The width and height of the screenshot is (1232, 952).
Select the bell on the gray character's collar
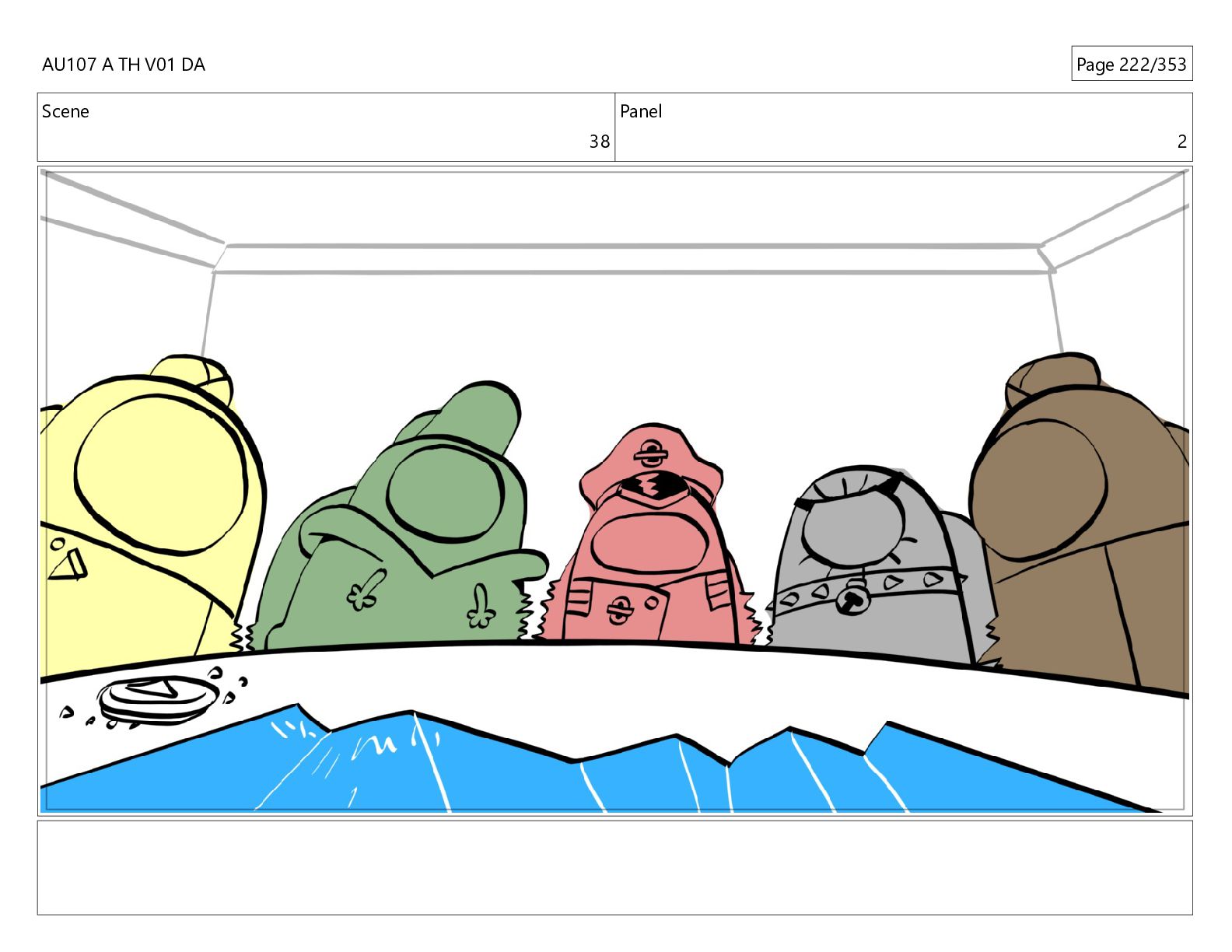click(852, 598)
